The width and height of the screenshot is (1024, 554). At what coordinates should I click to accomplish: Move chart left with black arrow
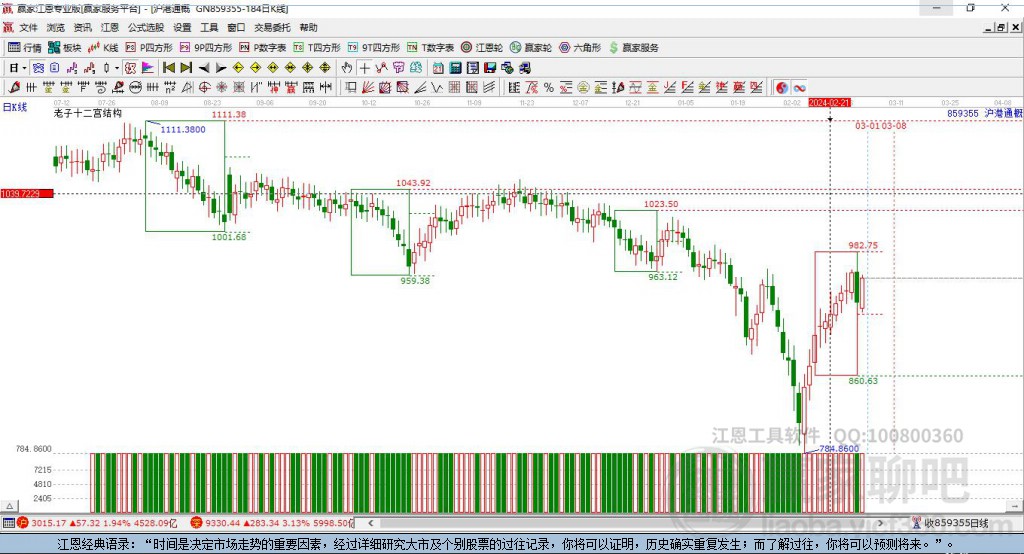pyautogui.click(x=204, y=68)
